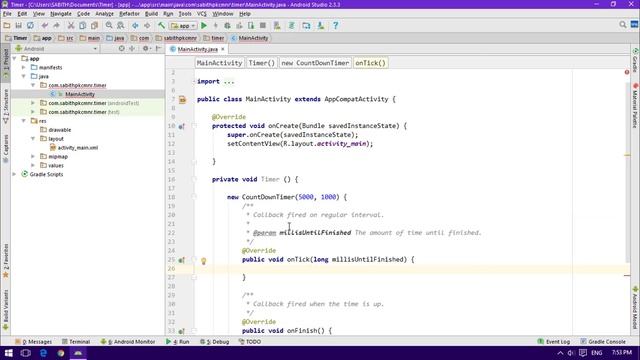Screen dimensions: 640x360
Task: Click src in navigation bar
Action: click(x=66, y=38)
